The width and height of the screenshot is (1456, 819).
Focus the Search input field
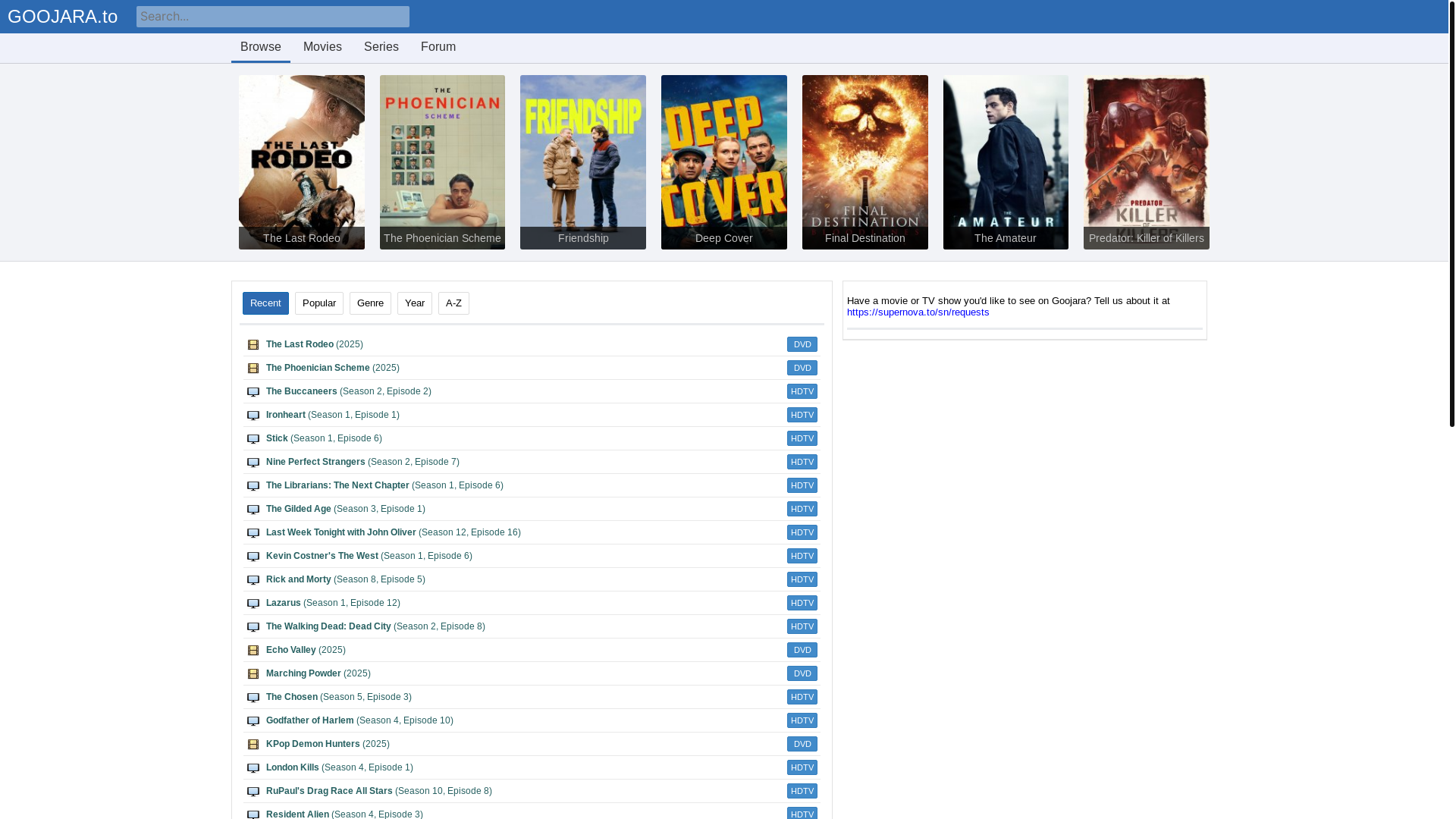273,17
